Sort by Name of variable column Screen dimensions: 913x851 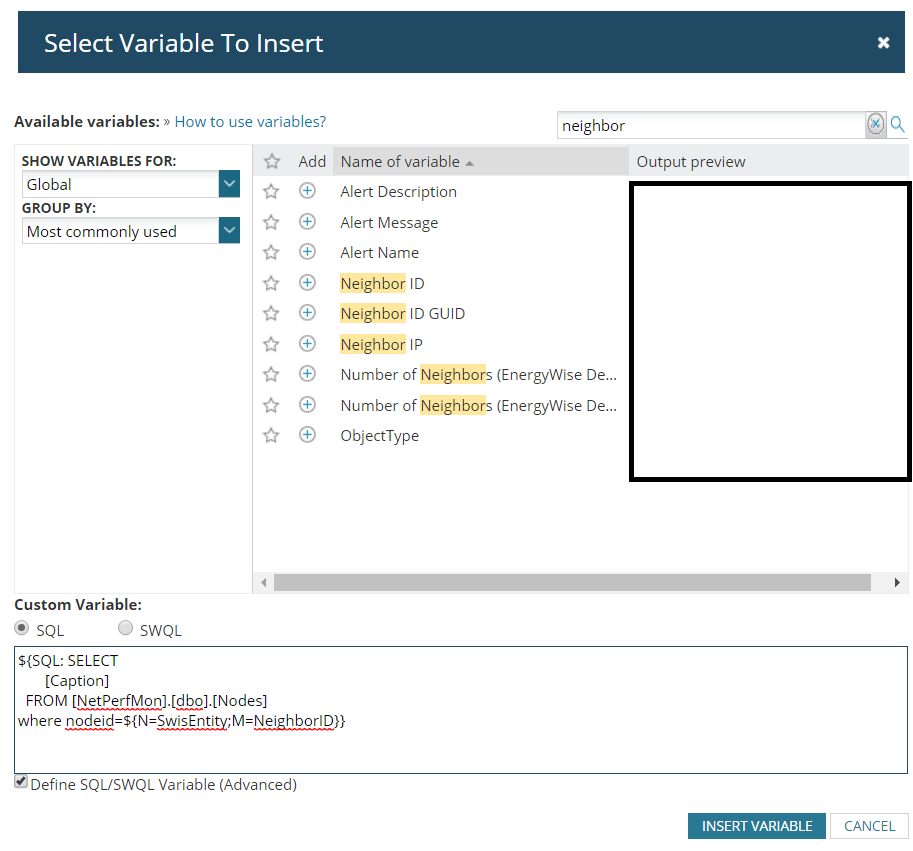point(400,162)
